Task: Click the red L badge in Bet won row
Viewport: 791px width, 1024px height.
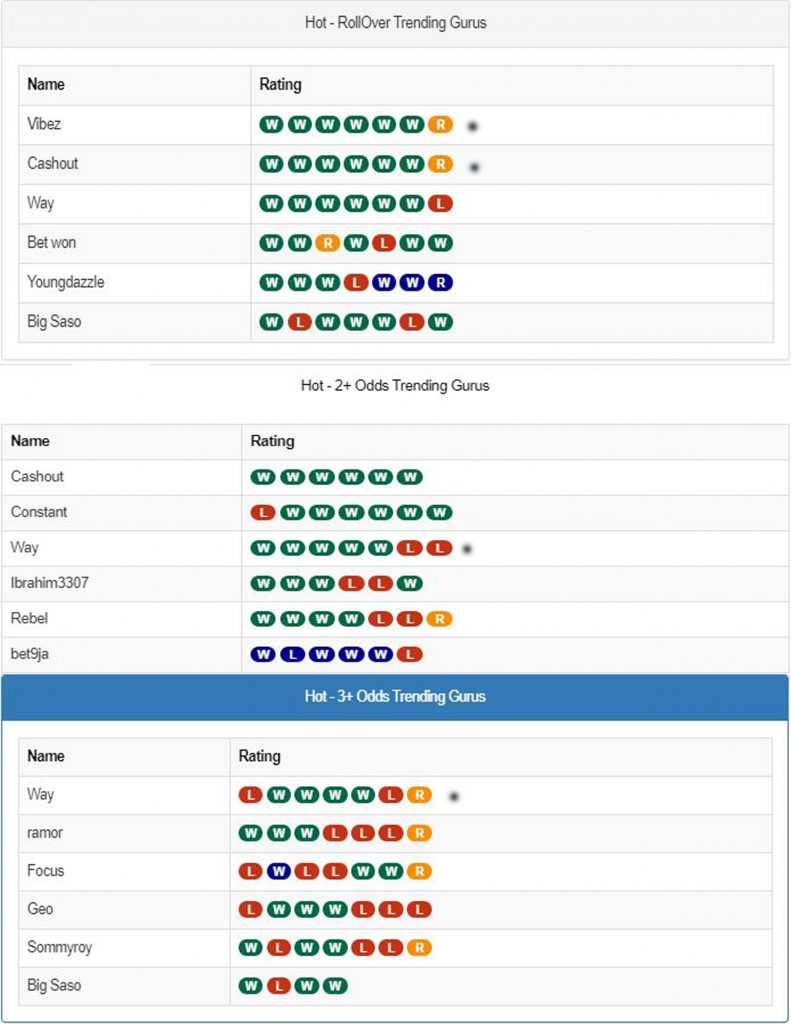Action: pyautogui.click(x=384, y=243)
